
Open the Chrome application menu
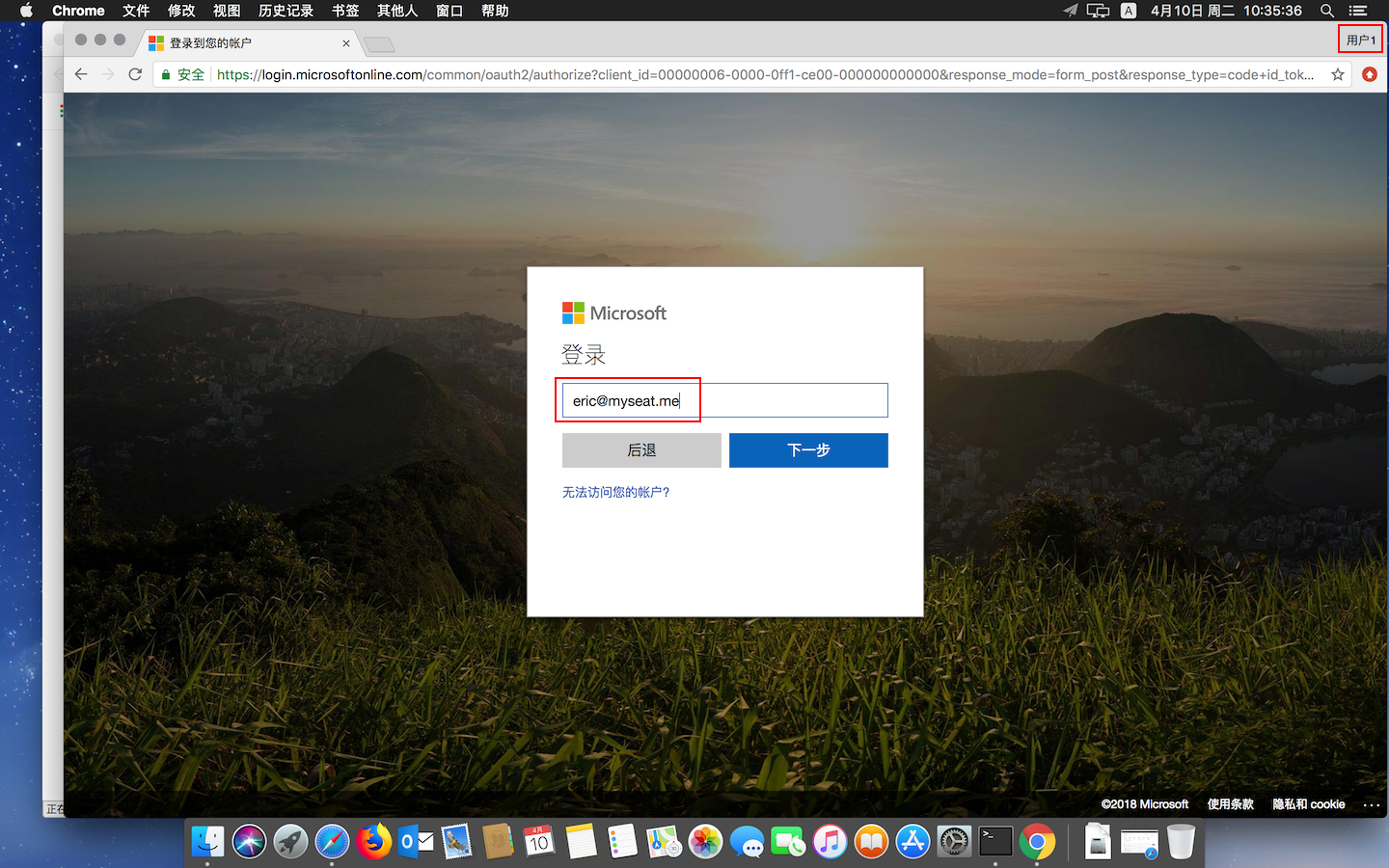coord(78,11)
